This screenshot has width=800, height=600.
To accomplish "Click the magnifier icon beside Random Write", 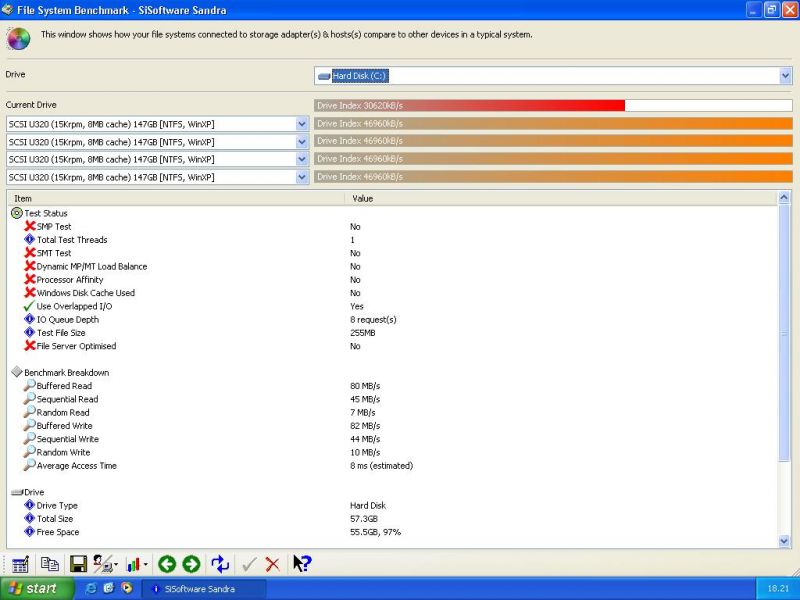I will click(x=30, y=451).
